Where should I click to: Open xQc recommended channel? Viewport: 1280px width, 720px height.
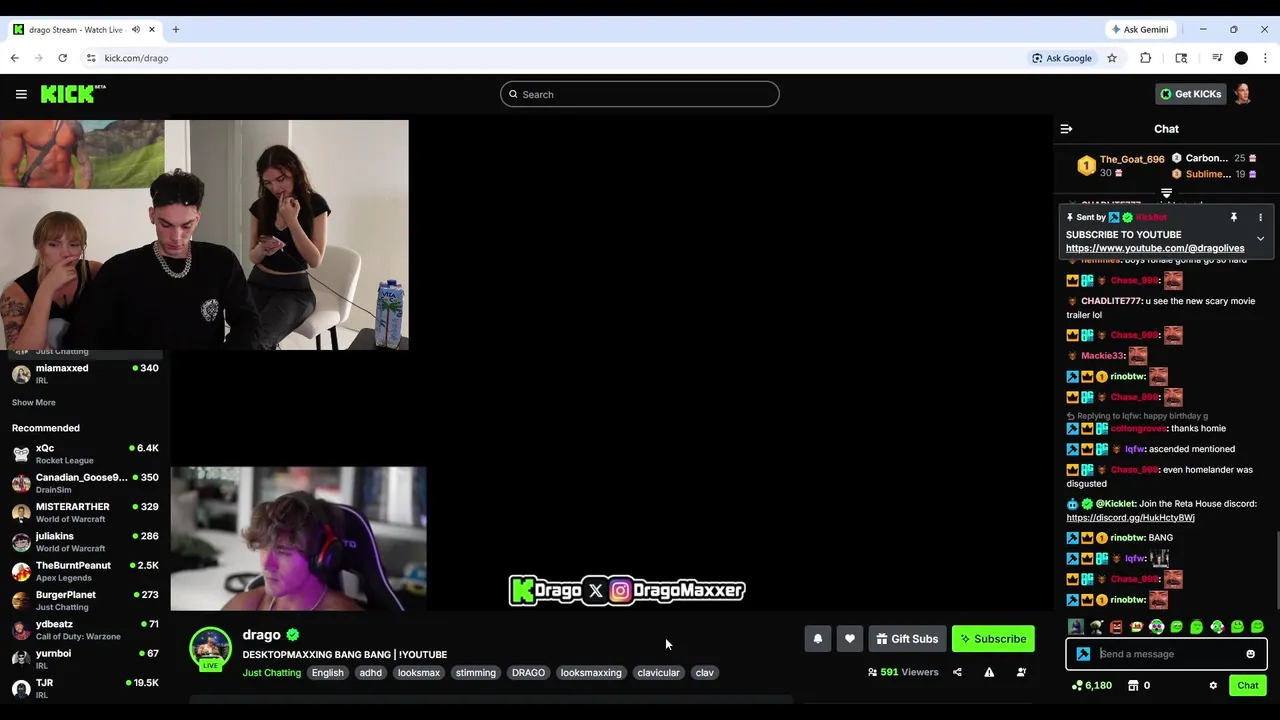tap(85, 454)
